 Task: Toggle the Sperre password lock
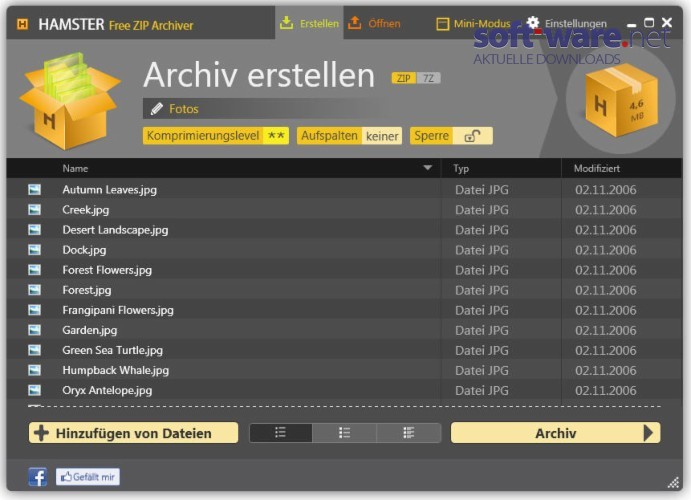(x=451, y=136)
